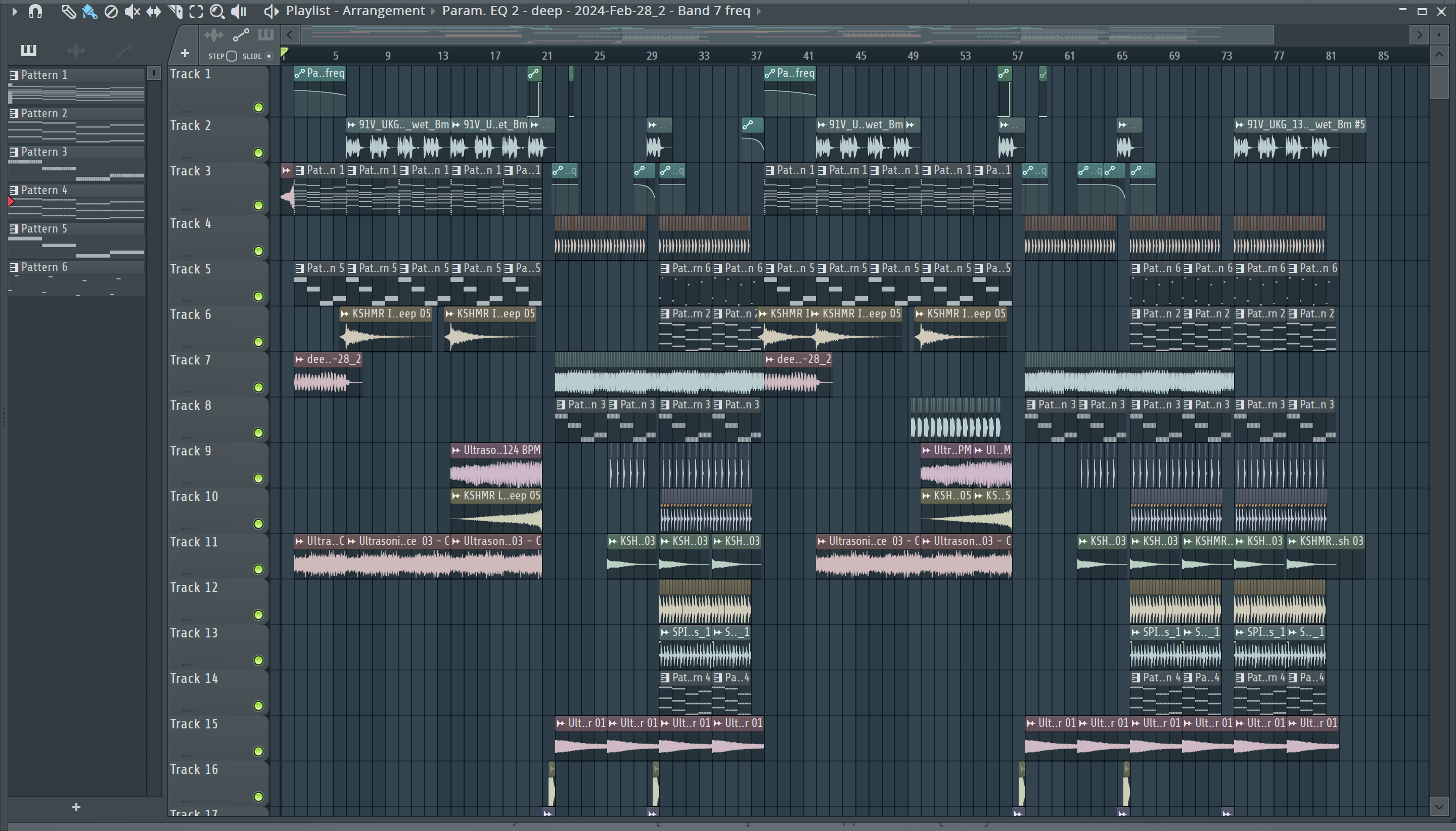This screenshot has height=831, width=1456.
Task: Select the Playback speaker tool
Action: [x=239, y=11]
